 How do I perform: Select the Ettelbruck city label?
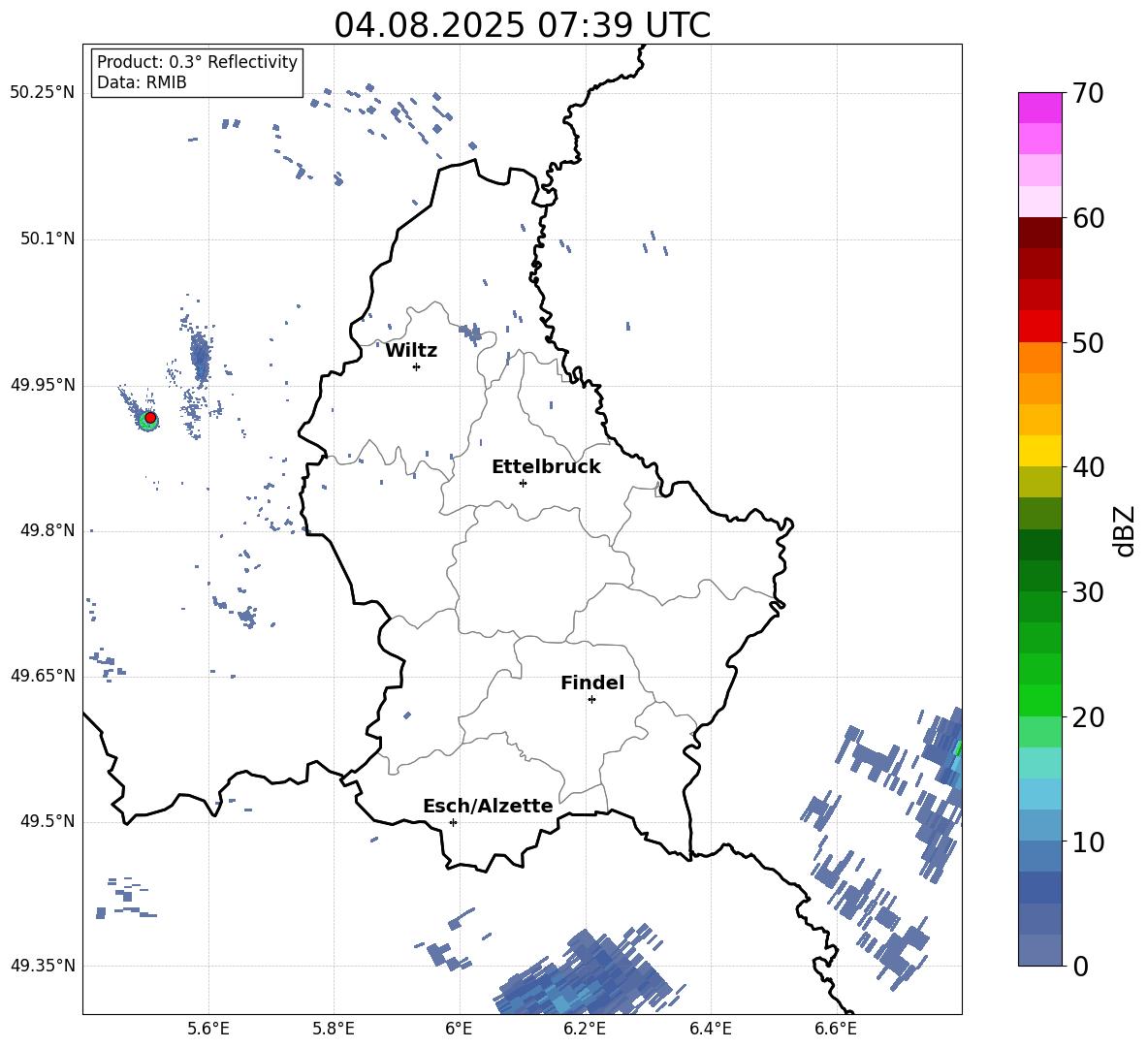click(546, 467)
